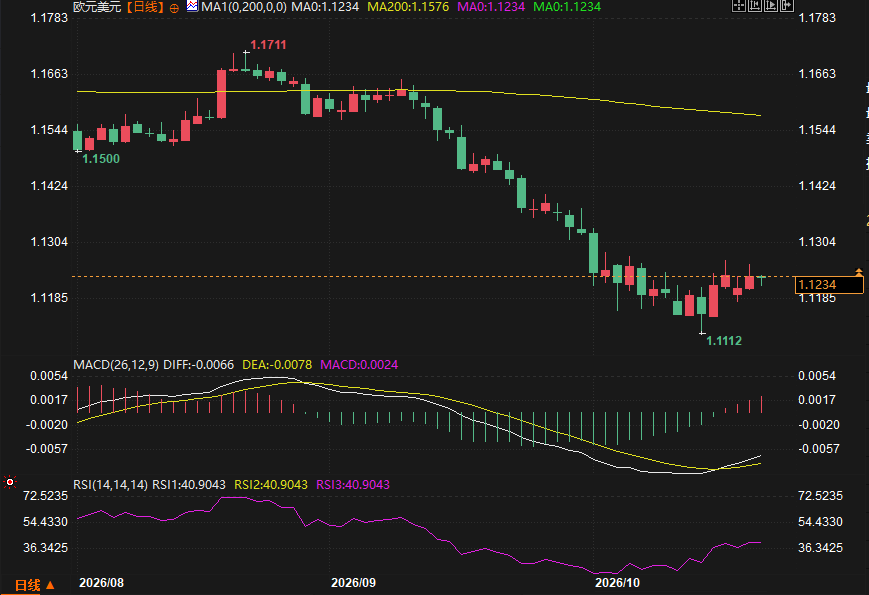Click the orange 【日线】 period label

[144, 7]
